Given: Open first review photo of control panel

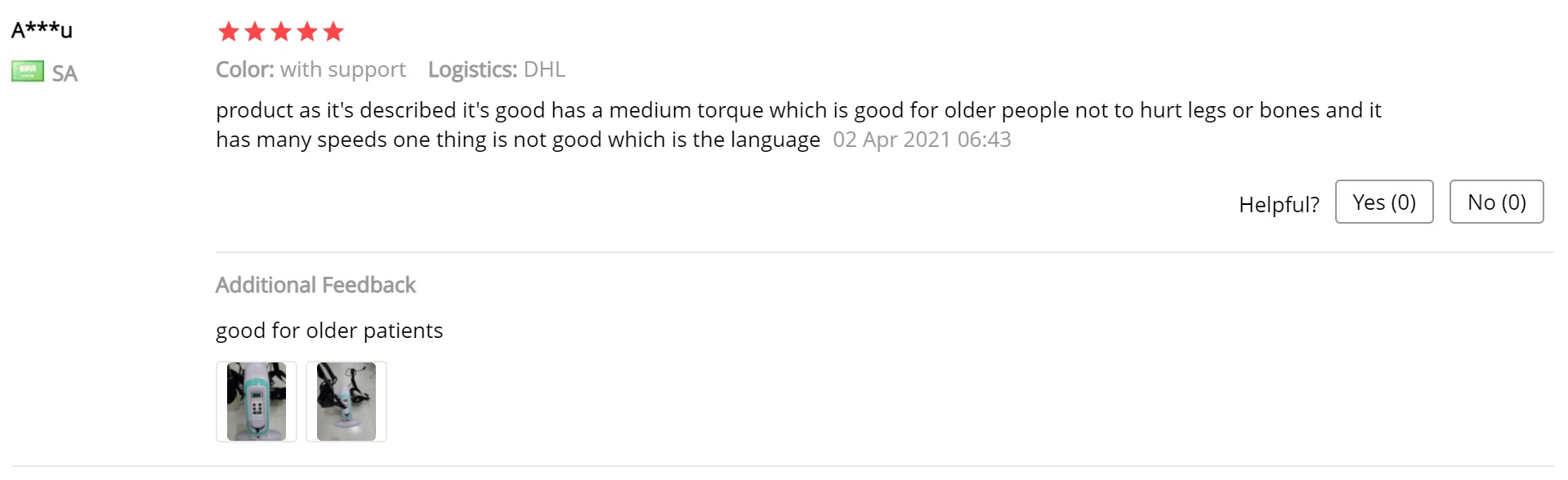Looking at the screenshot, I should point(257,402).
